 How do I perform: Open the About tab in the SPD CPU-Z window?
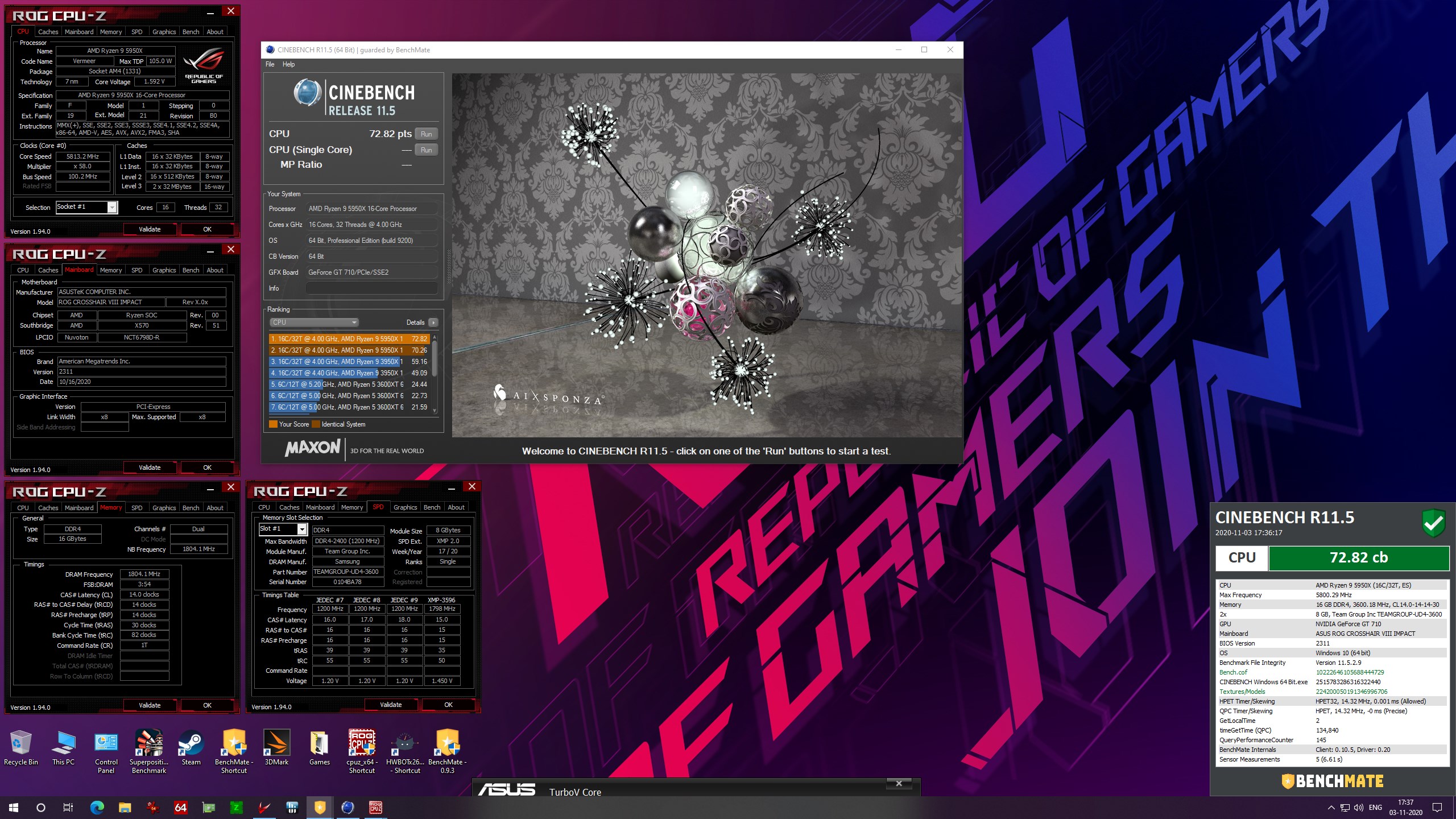pos(456,507)
